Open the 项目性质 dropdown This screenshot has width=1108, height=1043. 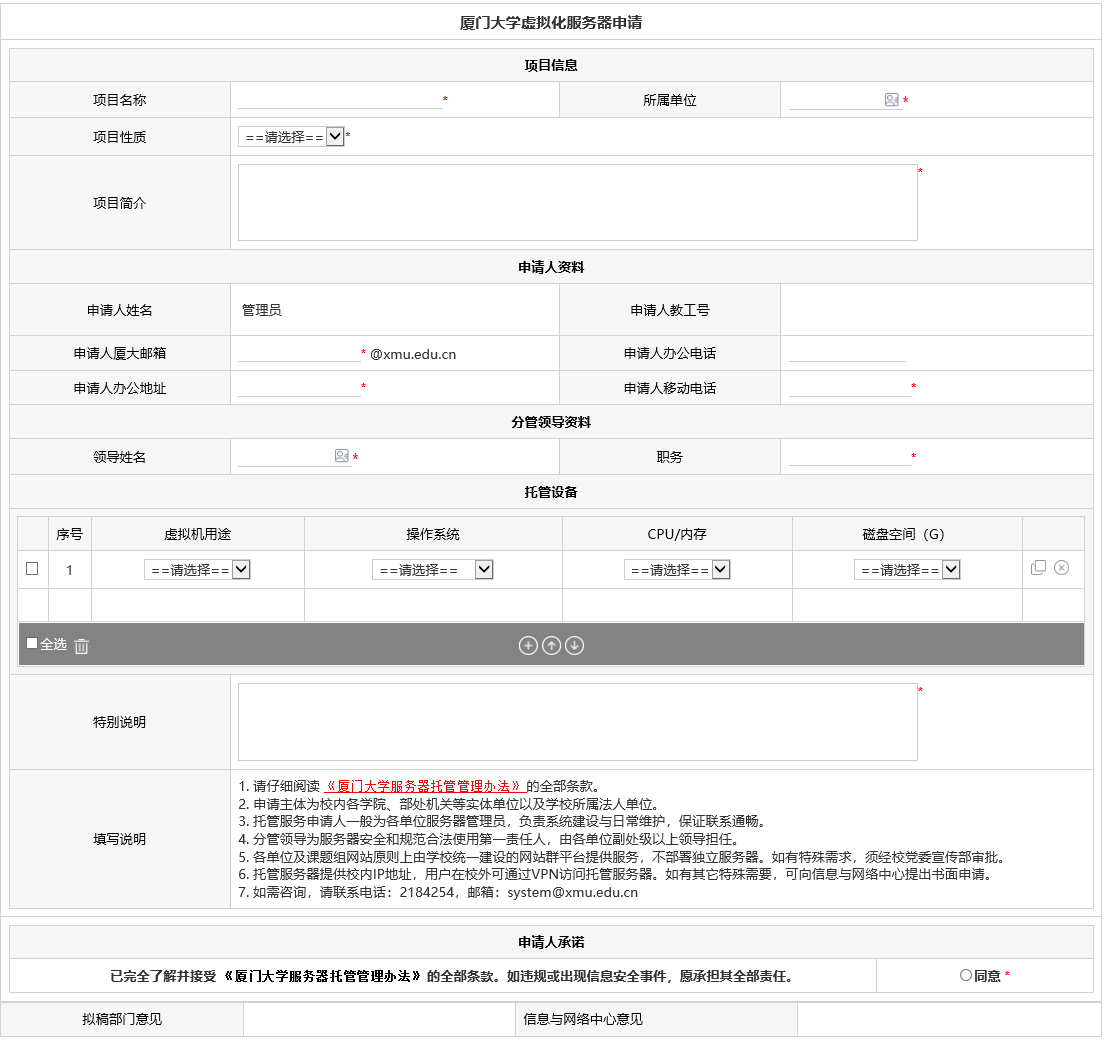coord(291,137)
